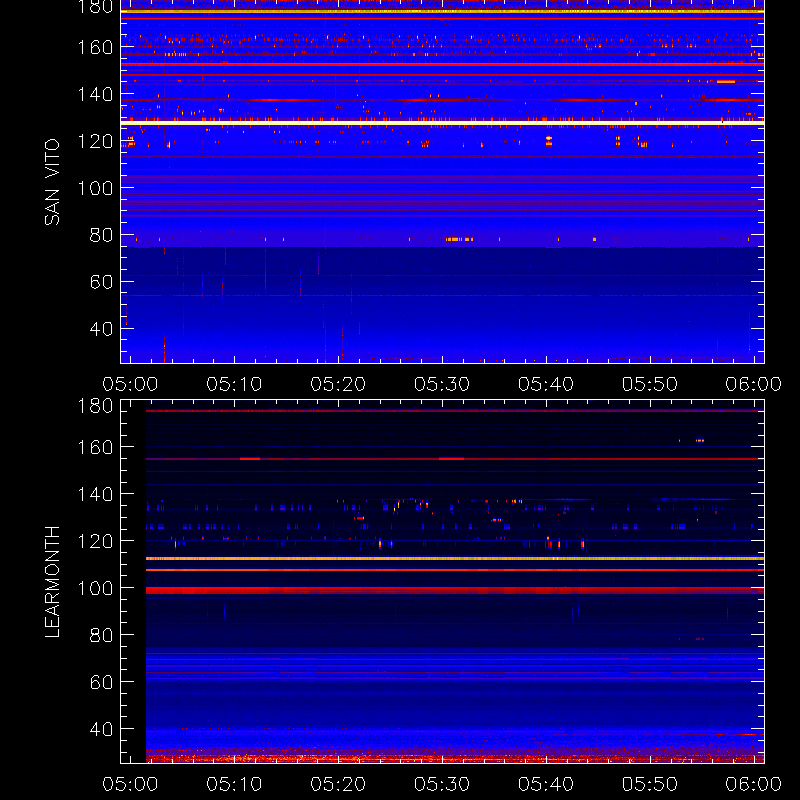
Task: Pick the 05:10 label below Learmonth plot
Action: point(234,784)
